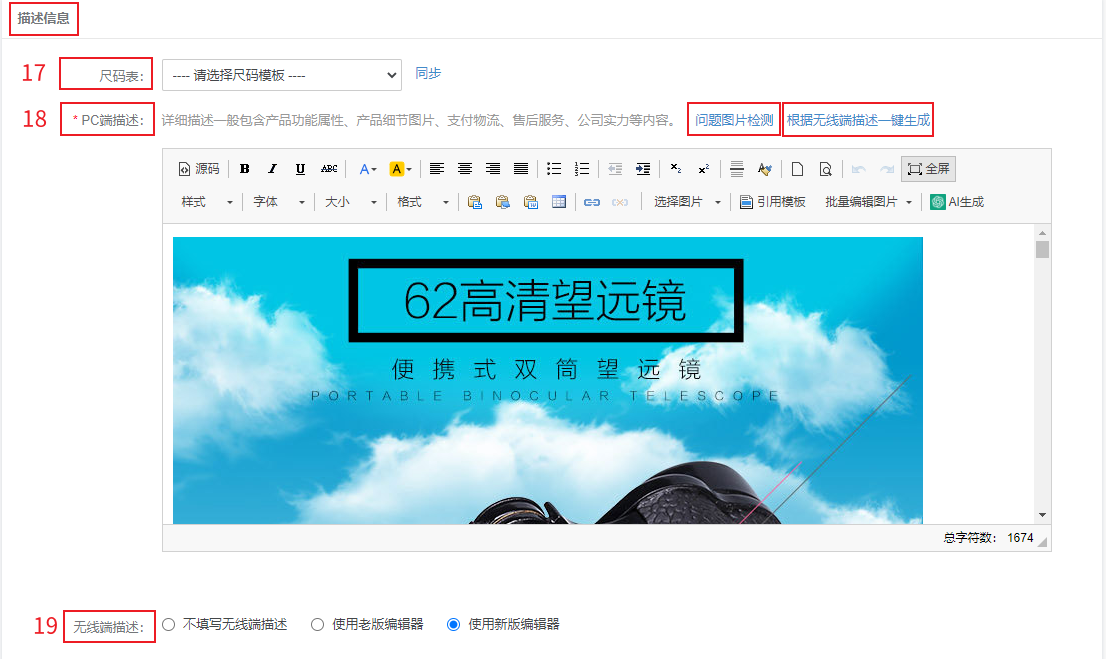Switch the editor to fullscreen (全屏)
This screenshot has height=659, width=1106.
click(928, 169)
